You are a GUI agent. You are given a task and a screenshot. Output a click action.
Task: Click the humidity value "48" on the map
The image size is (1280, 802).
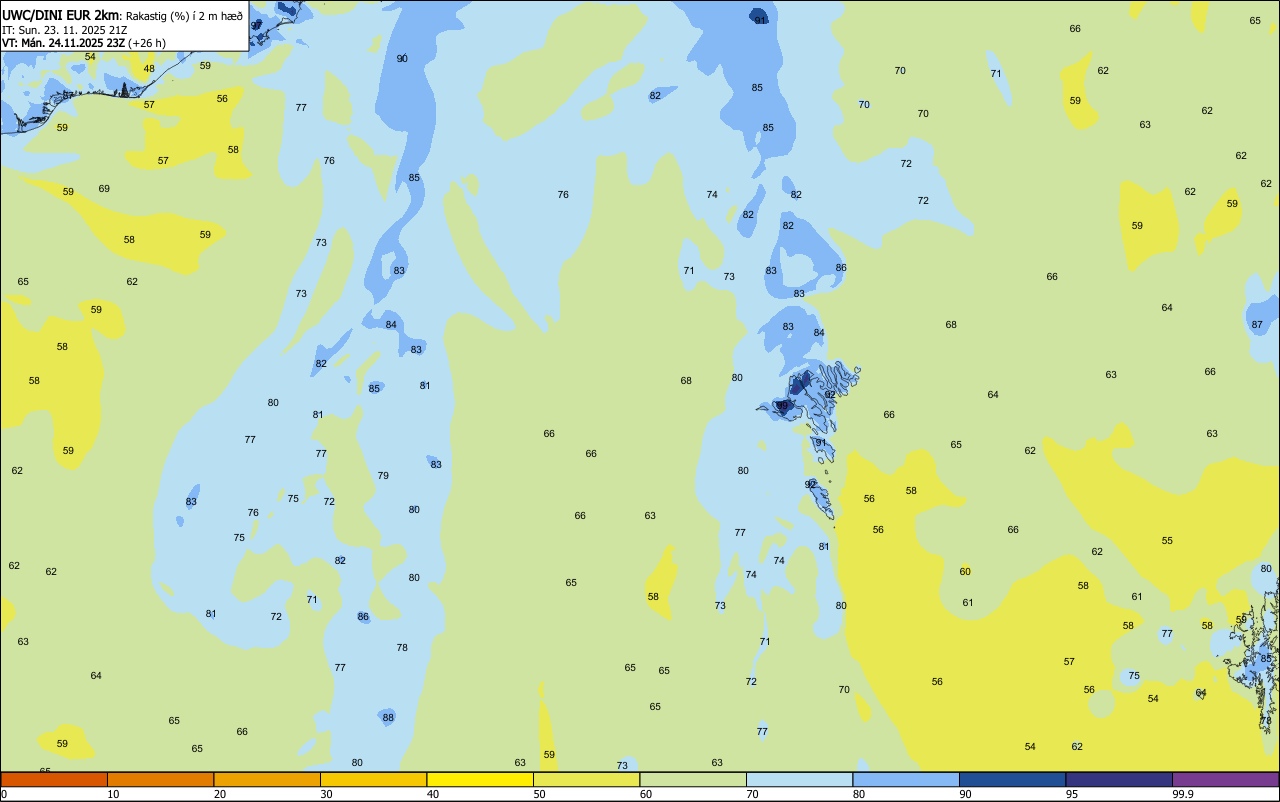click(x=149, y=69)
